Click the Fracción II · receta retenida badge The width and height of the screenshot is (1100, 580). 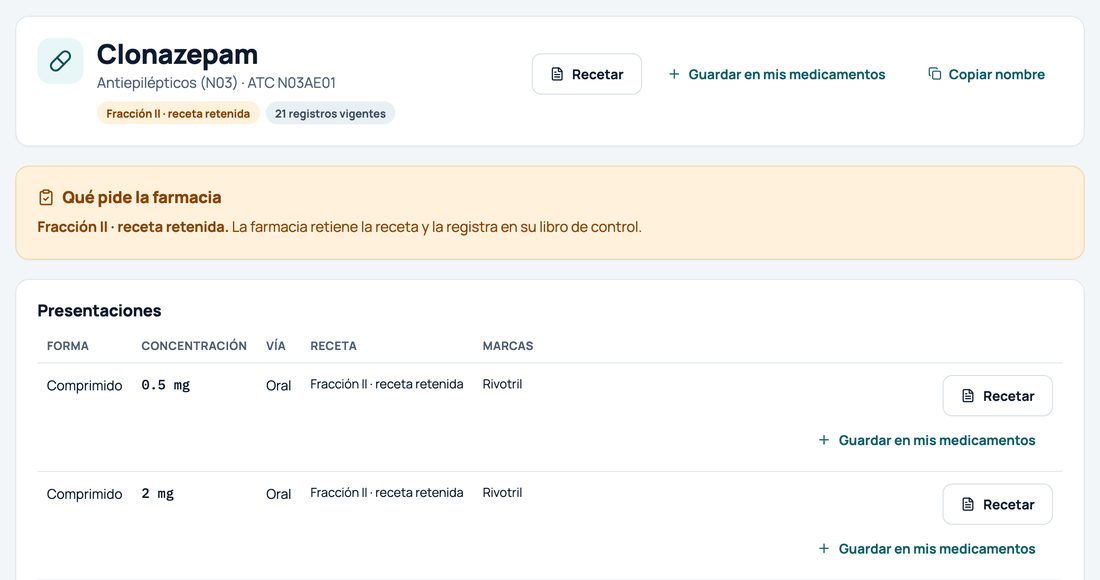point(178,114)
